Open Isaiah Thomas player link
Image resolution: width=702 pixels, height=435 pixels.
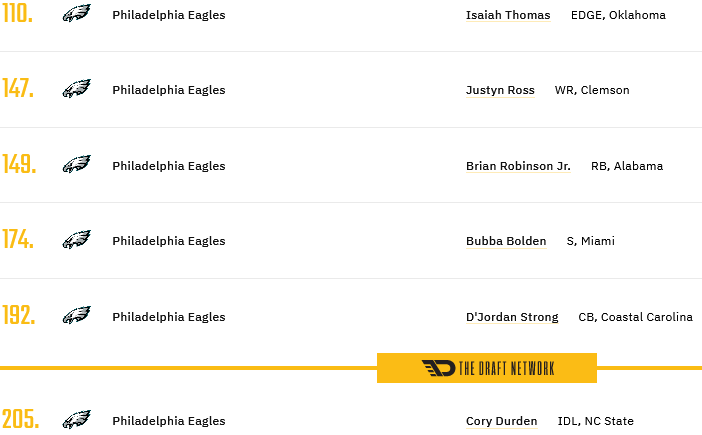coord(508,15)
